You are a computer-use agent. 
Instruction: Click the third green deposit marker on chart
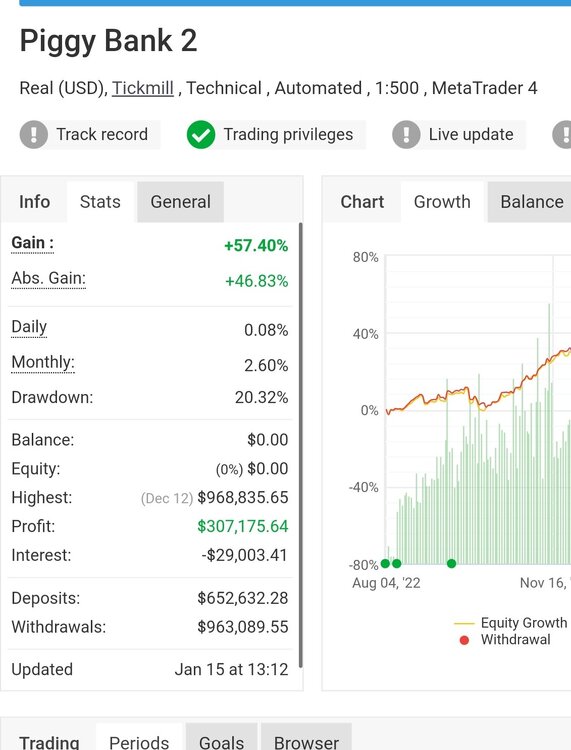[451, 563]
